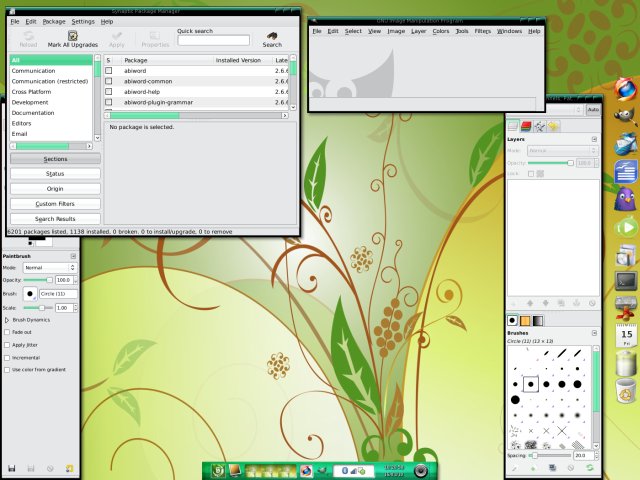Enable the Incremental option
The width and height of the screenshot is (640, 480).
[x=7, y=358]
